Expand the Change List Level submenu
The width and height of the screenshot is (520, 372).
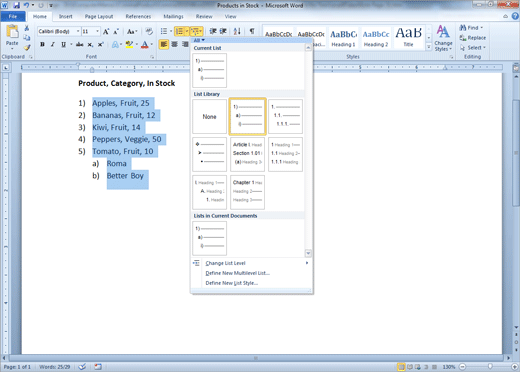tap(251, 263)
